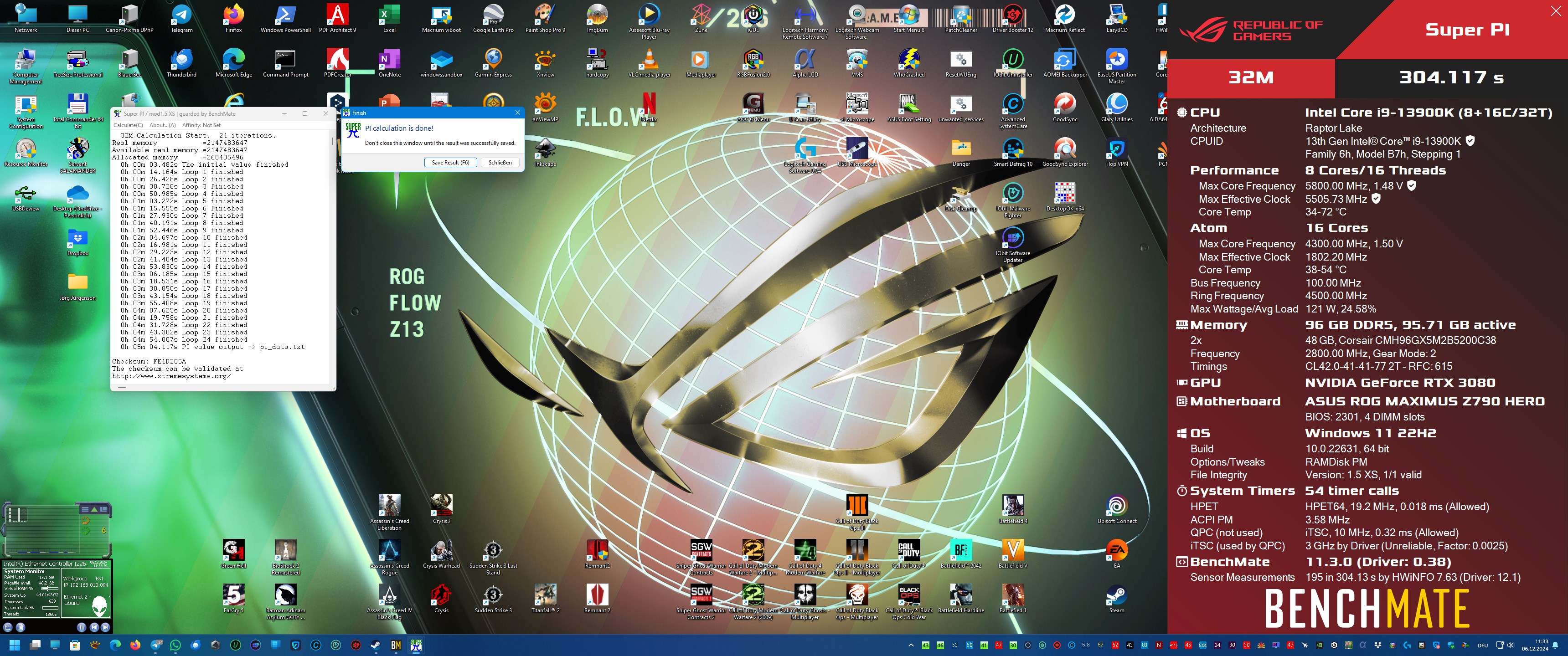Open BenchMate (BM) from taskbar
This screenshot has width=1568, height=656.
(396, 645)
